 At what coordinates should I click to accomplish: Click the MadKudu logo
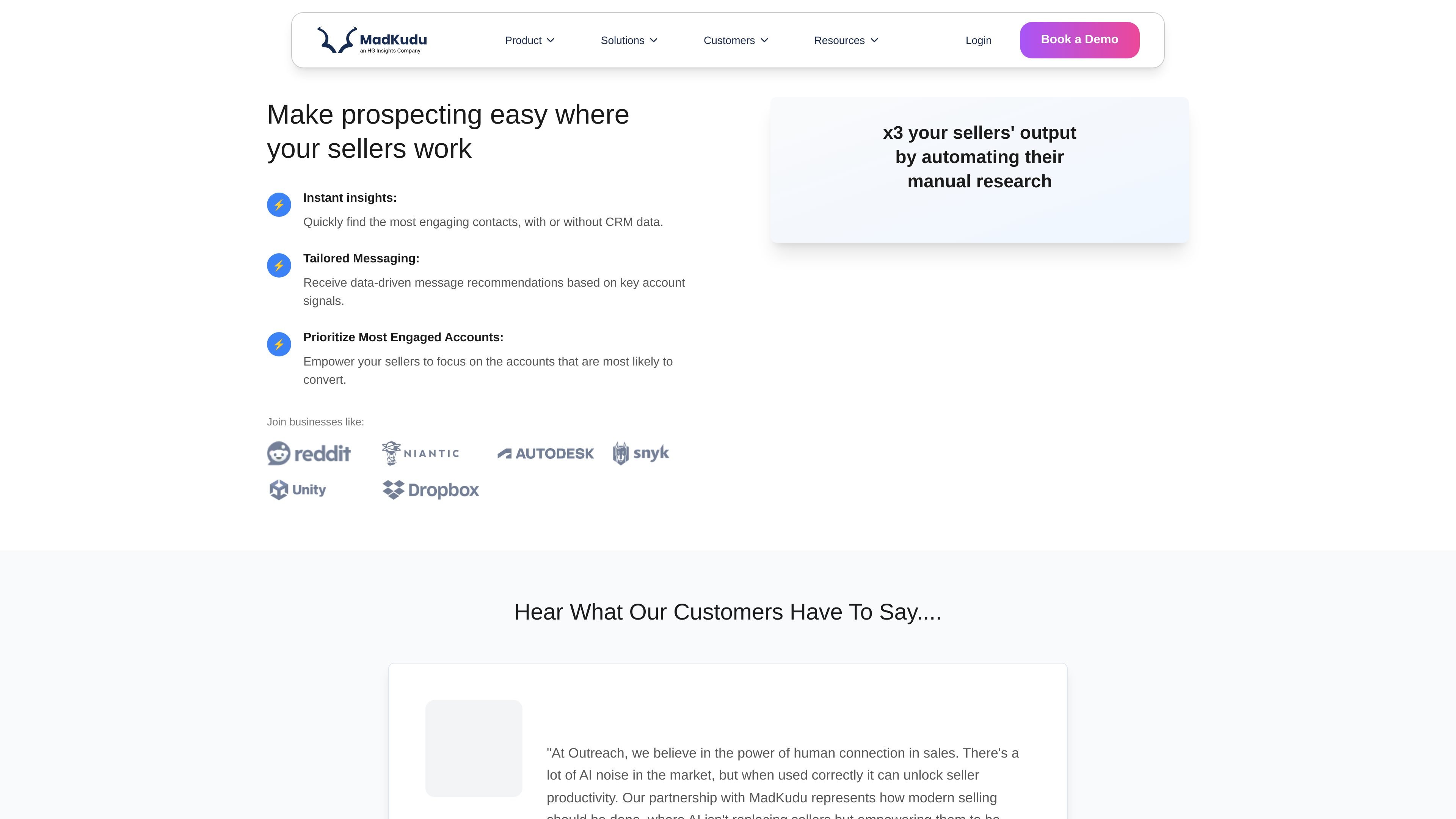click(x=372, y=40)
